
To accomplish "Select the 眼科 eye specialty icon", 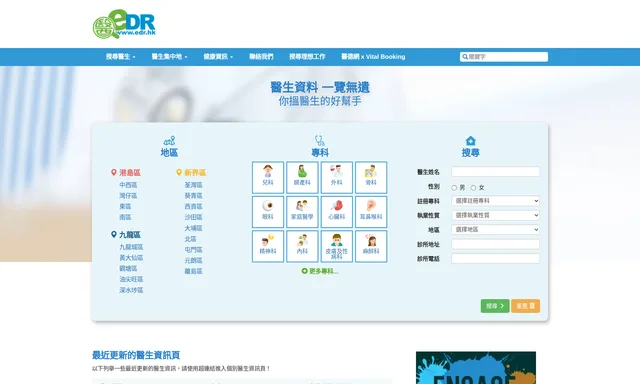I will 268,212.
